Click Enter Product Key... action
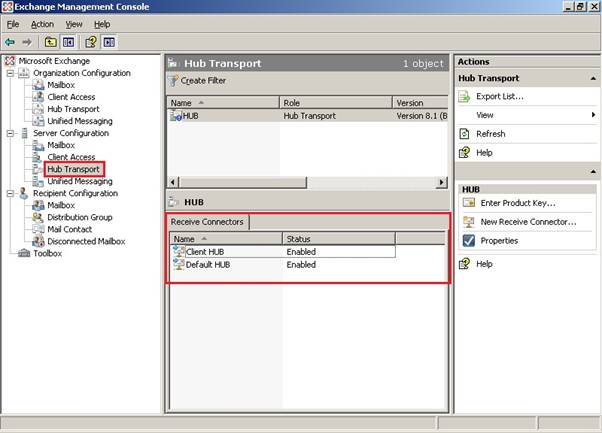The height and width of the screenshot is (433, 602). point(518,203)
